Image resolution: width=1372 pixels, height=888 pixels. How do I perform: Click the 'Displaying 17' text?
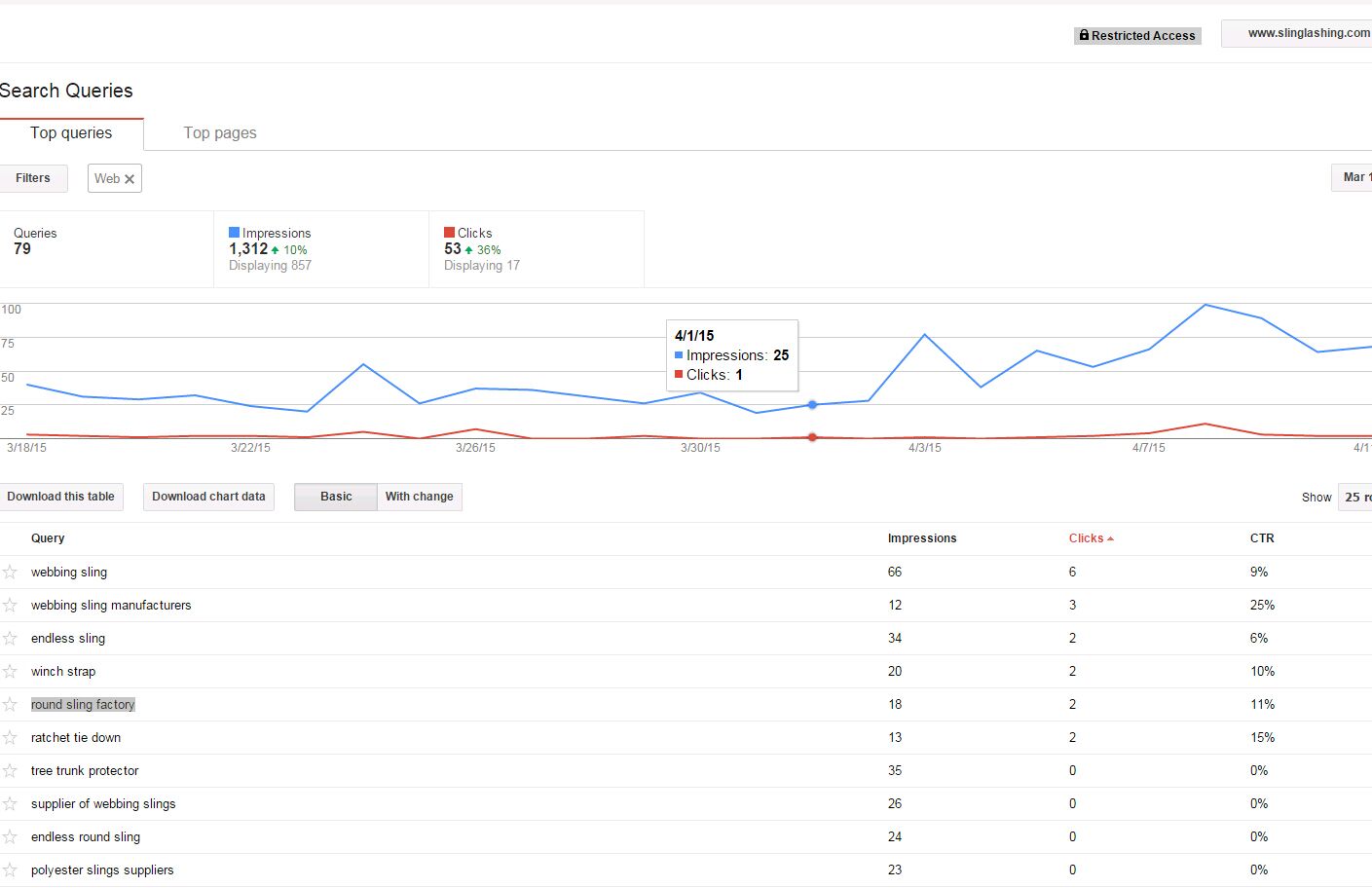click(x=482, y=266)
